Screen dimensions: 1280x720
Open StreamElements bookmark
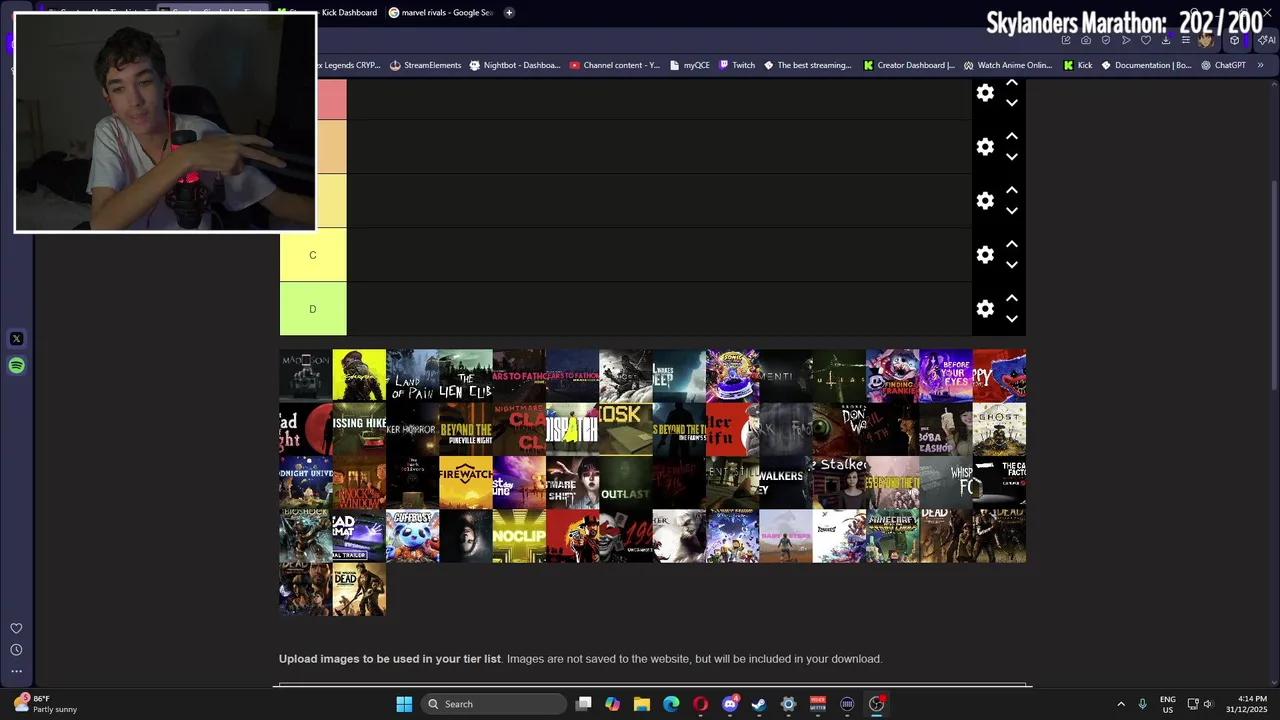pos(425,65)
